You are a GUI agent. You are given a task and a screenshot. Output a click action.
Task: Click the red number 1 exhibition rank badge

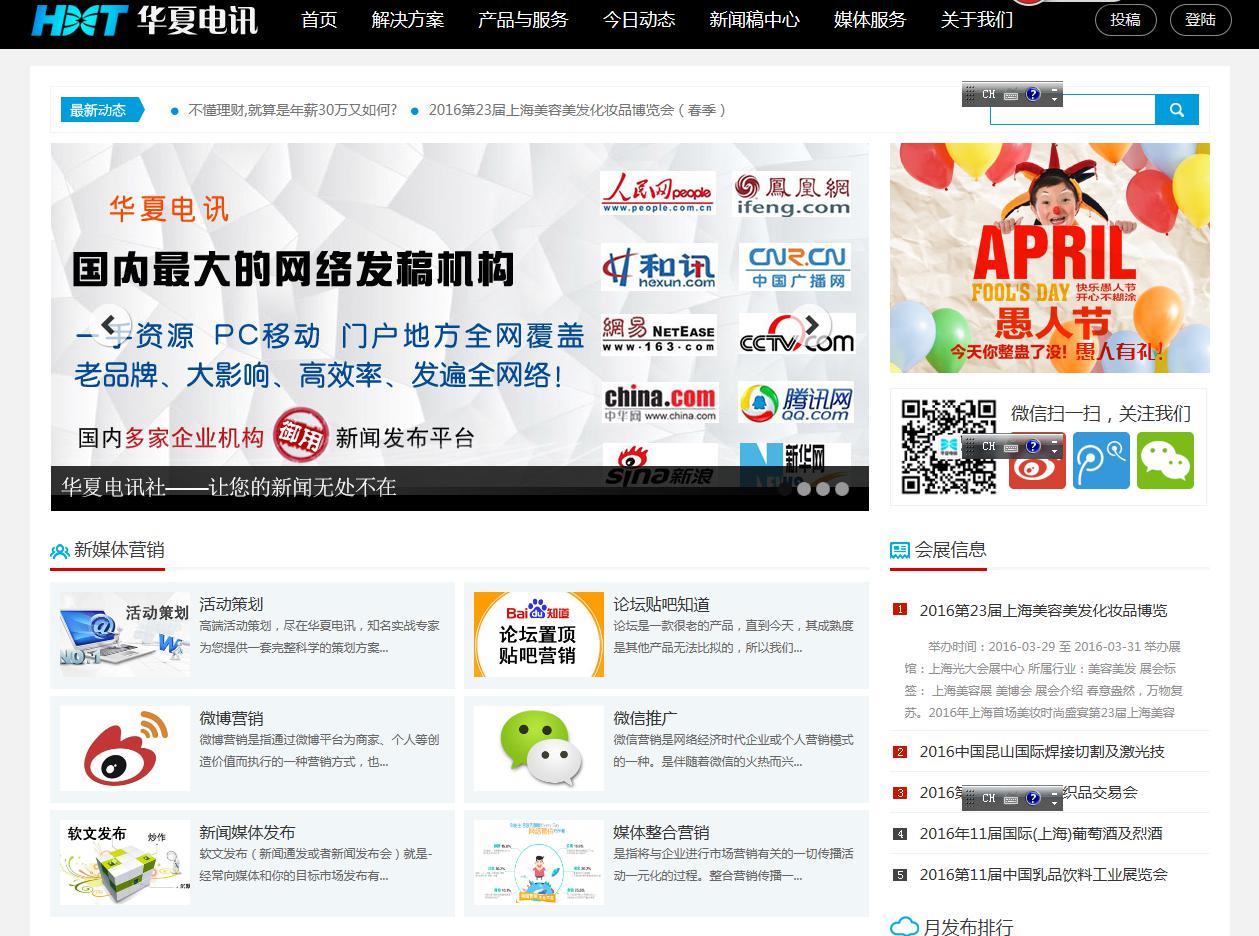(x=900, y=610)
